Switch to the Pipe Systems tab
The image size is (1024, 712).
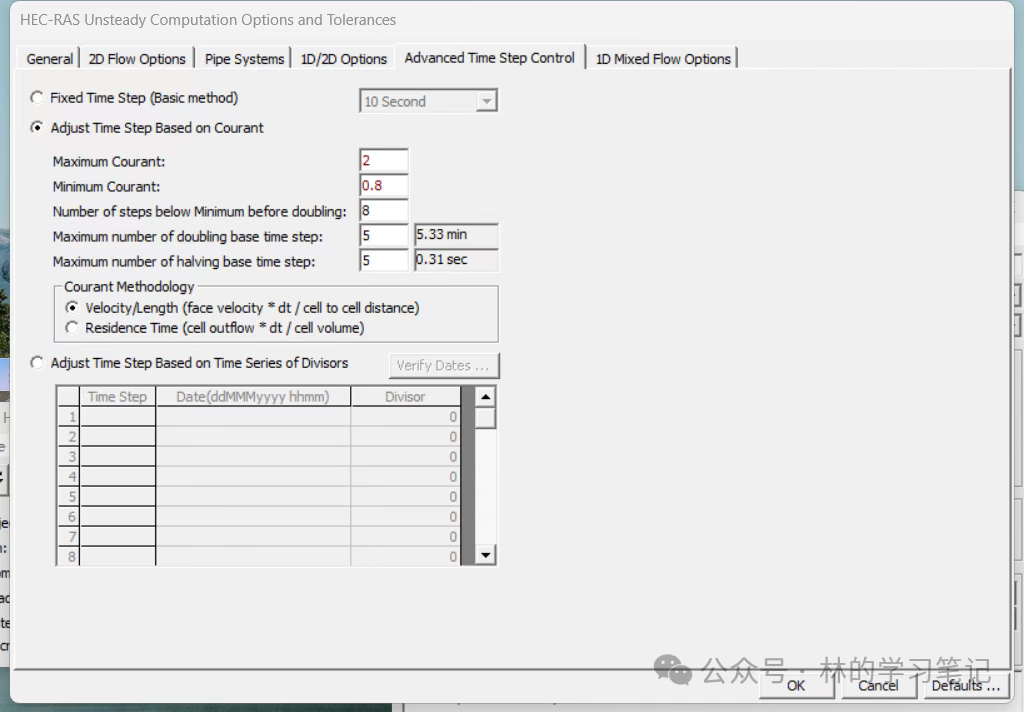pyautogui.click(x=244, y=59)
